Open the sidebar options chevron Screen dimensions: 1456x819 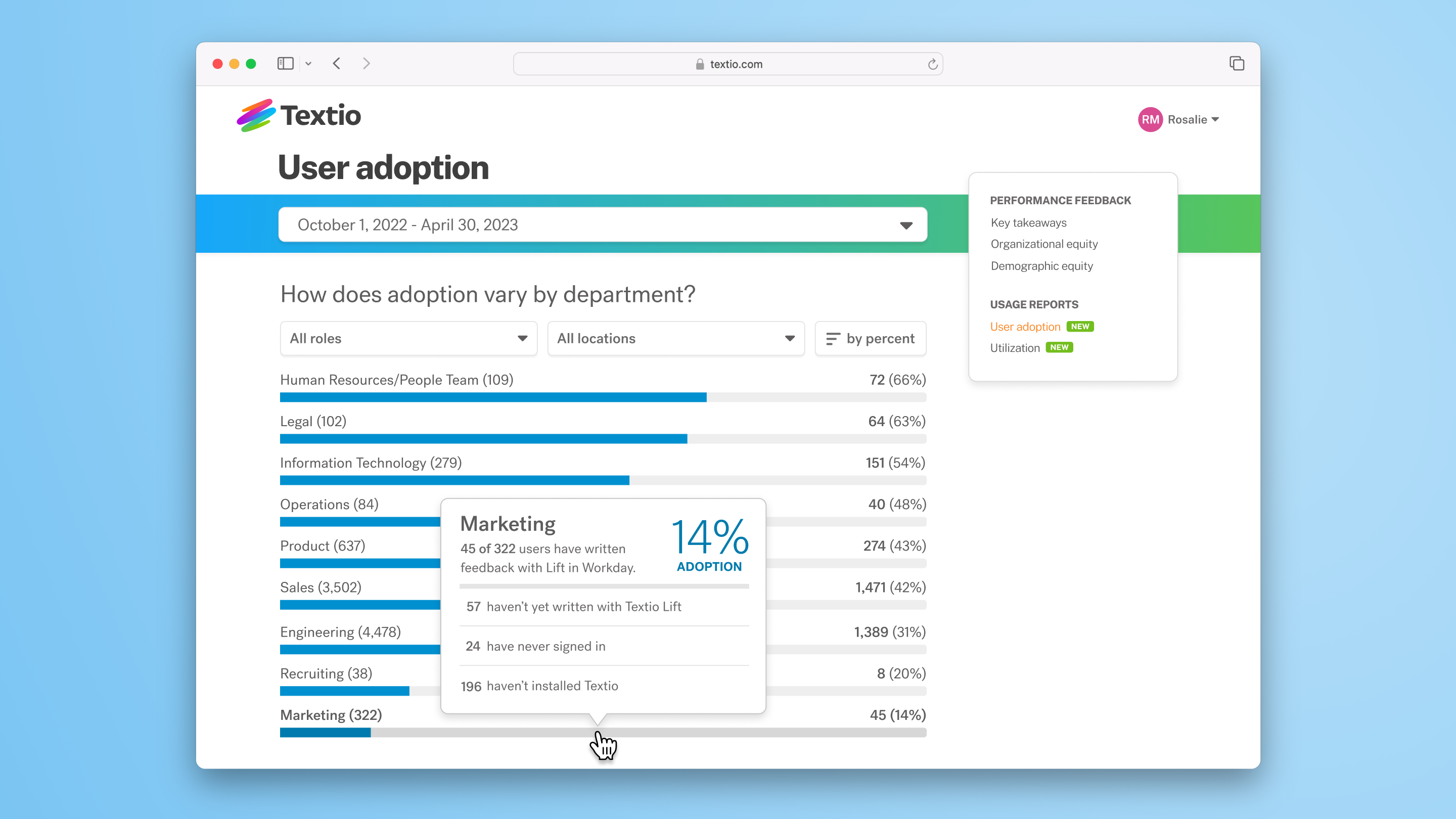click(308, 64)
